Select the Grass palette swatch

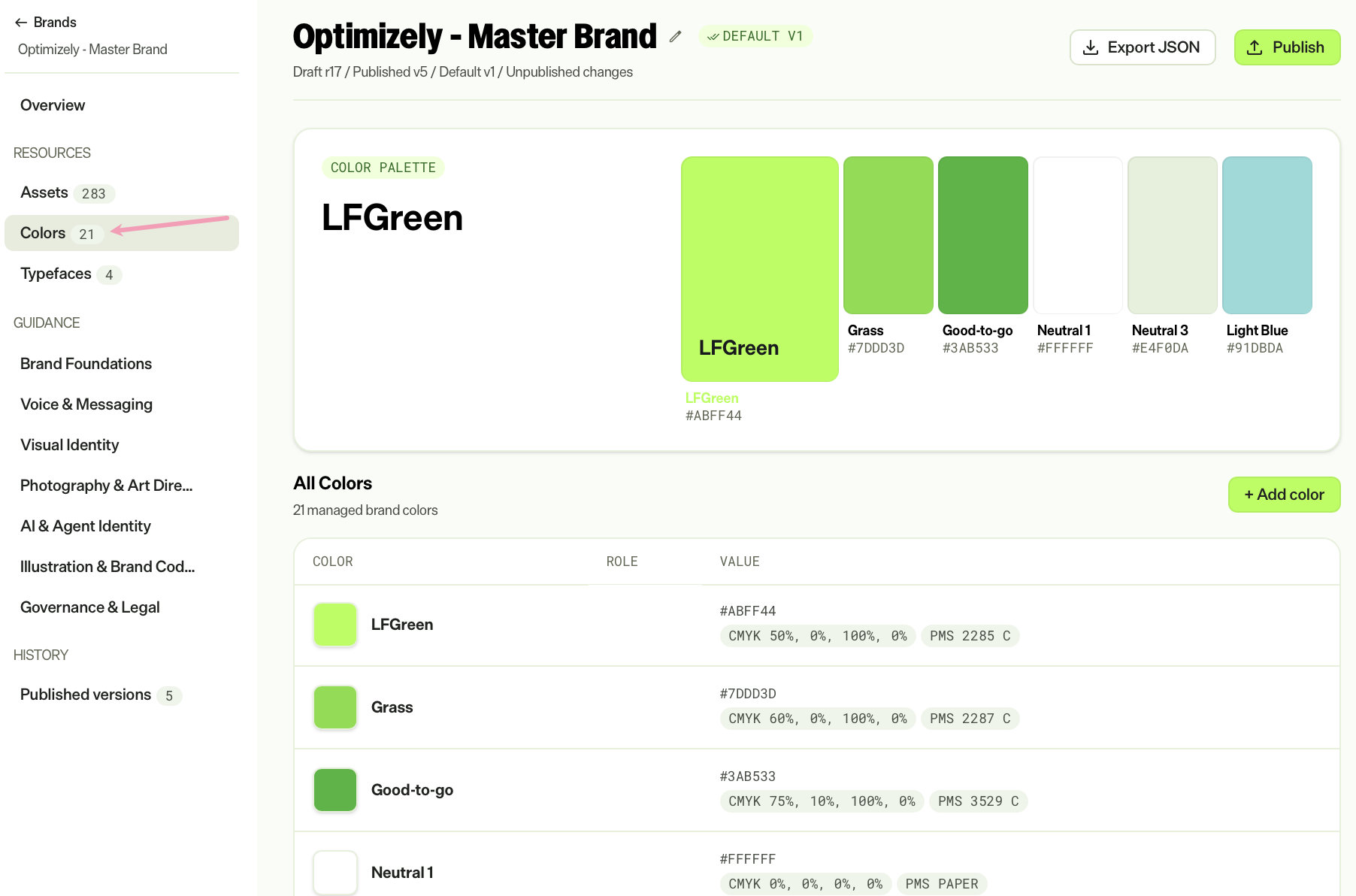click(888, 235)
